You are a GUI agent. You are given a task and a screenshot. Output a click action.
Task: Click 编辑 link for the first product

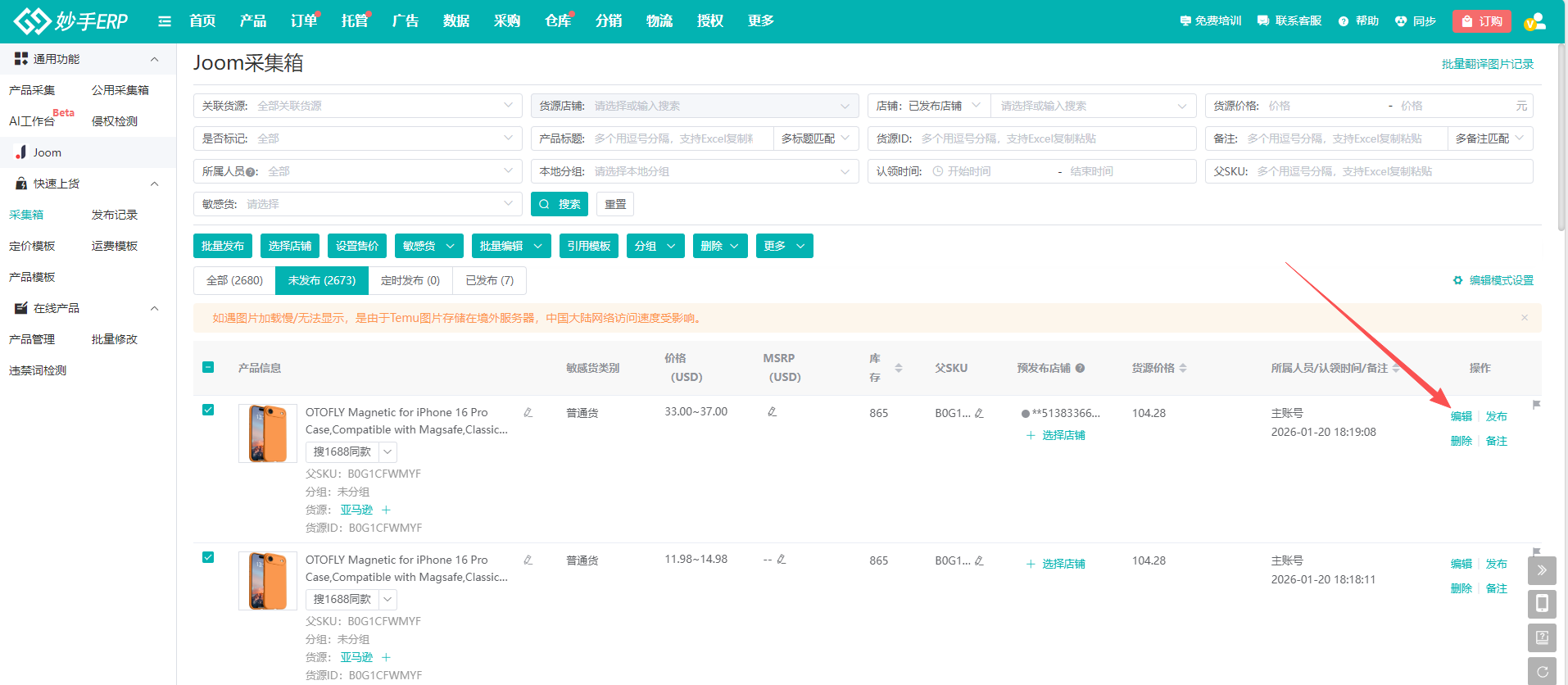point(1461,416)
